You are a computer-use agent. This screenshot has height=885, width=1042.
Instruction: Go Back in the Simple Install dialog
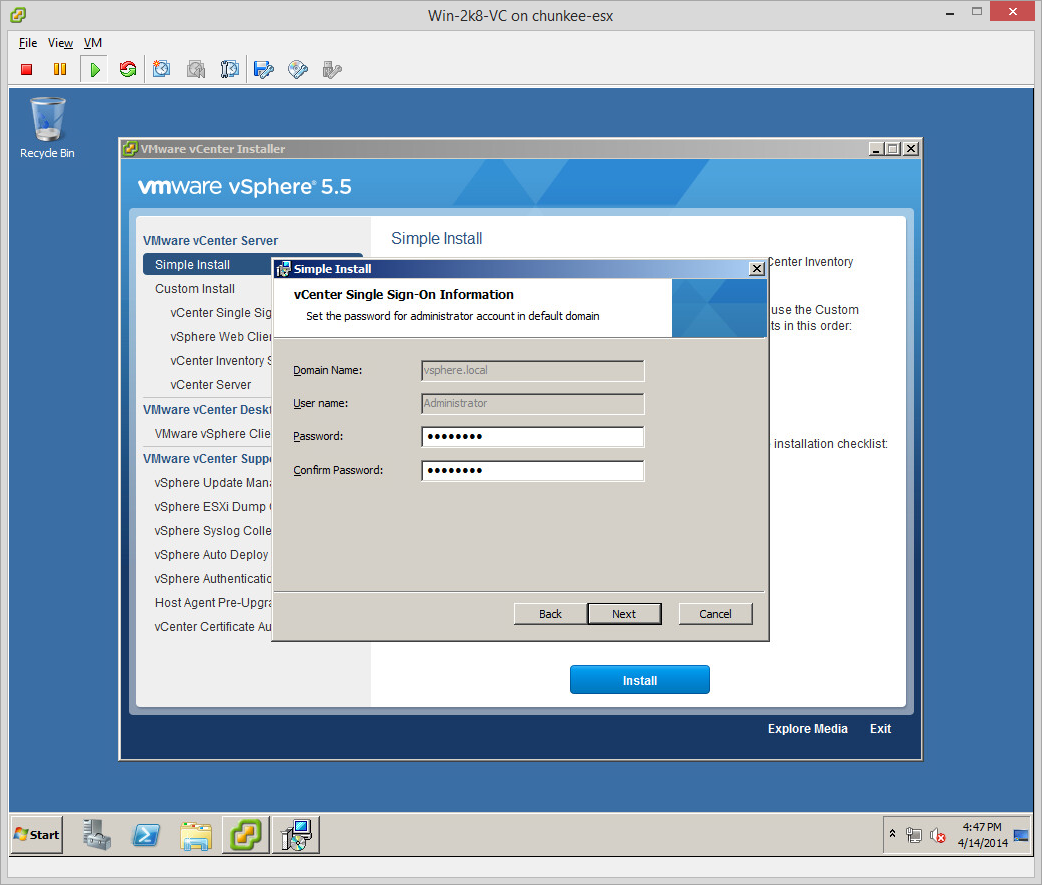pos(550,614)
